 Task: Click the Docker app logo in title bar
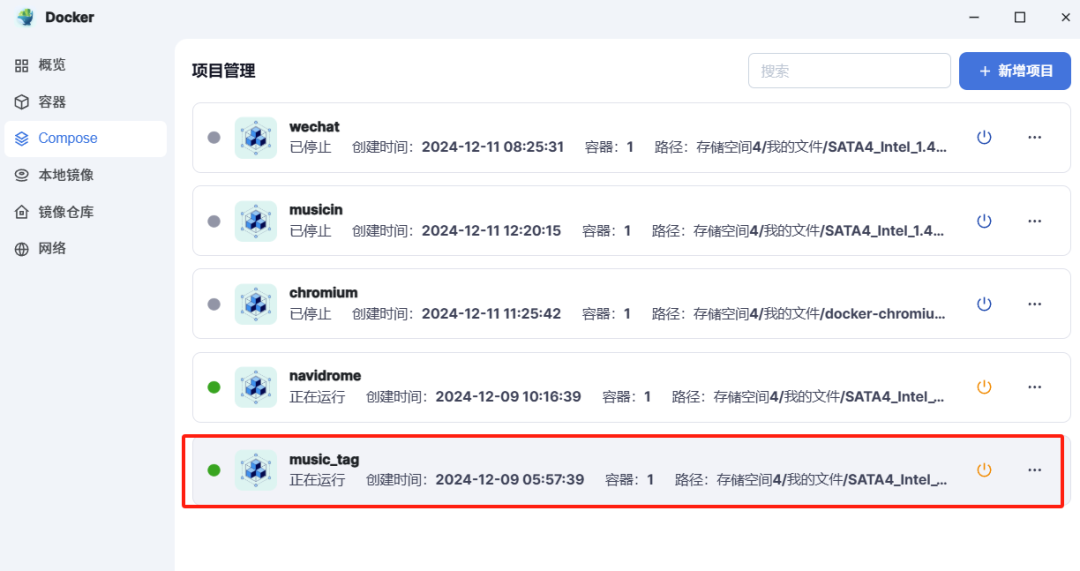click(x=26, y=17)
